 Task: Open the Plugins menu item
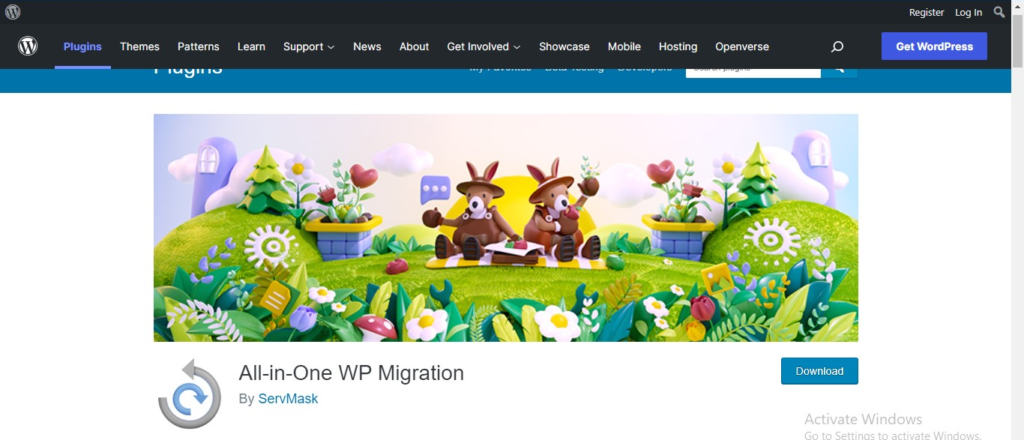coord(82,47)
